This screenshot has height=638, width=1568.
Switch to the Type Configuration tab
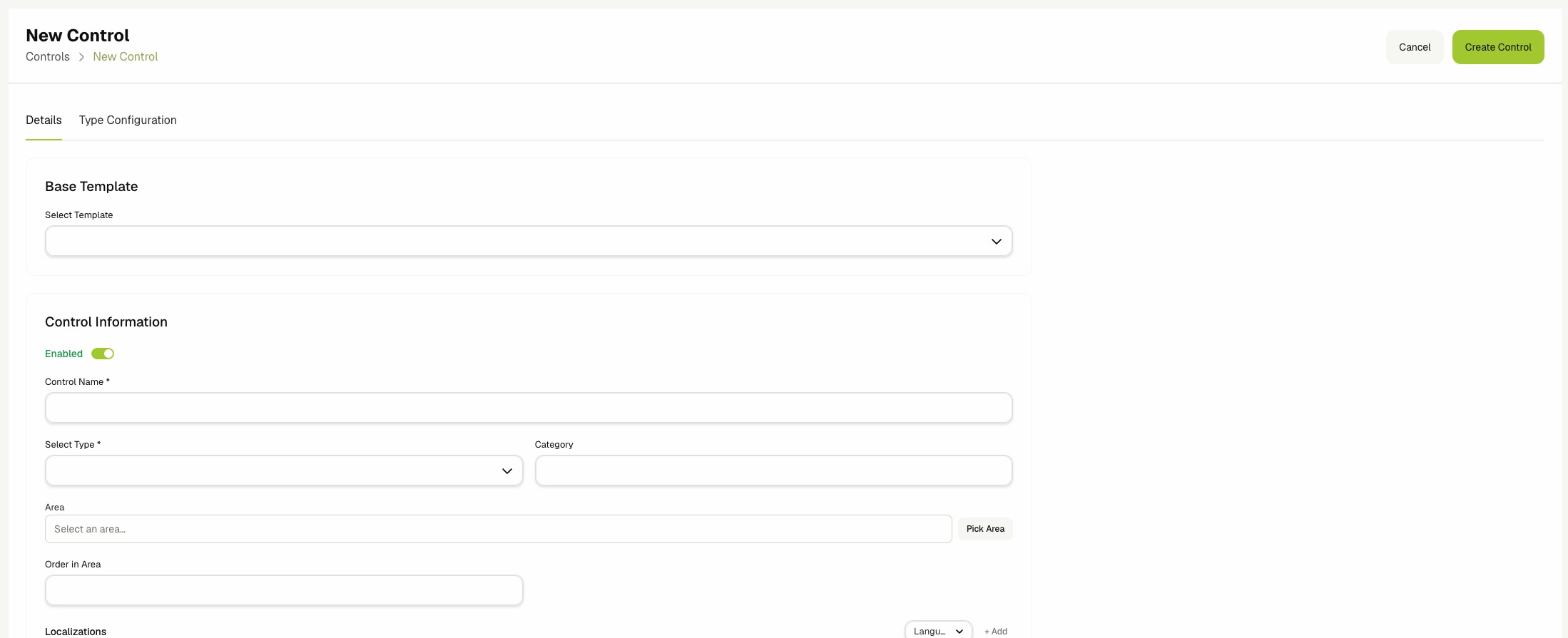pos(128,120)
